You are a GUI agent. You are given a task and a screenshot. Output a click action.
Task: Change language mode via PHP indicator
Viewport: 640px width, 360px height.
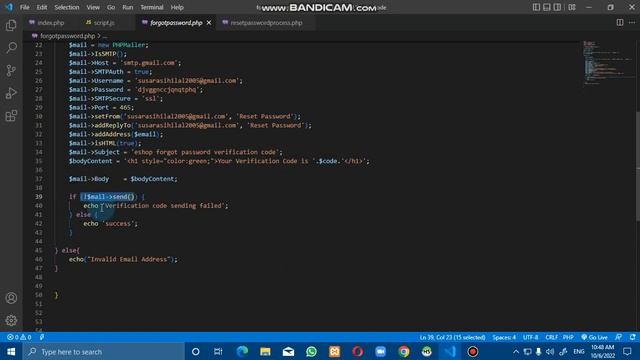pos(568,337)
